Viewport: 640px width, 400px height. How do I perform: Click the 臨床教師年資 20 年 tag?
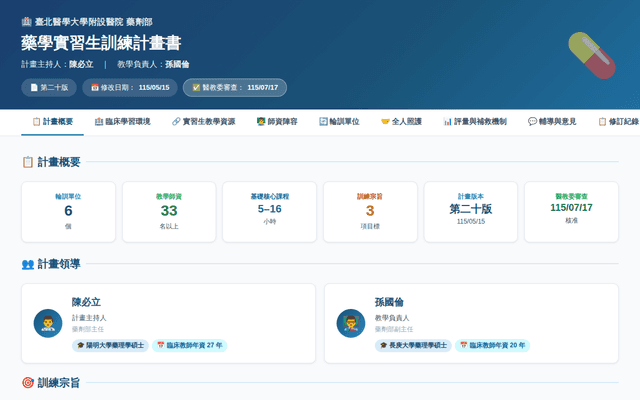coord(492,345)
